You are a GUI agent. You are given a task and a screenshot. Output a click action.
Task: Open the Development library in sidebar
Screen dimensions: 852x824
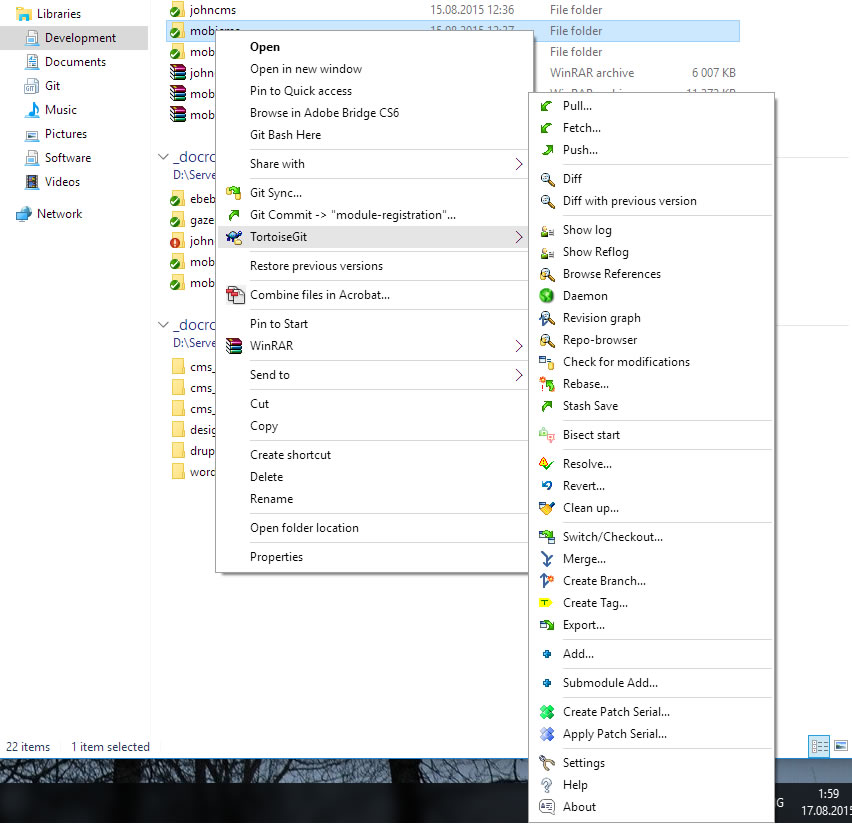pyautogui.click(x=80, y=38)
